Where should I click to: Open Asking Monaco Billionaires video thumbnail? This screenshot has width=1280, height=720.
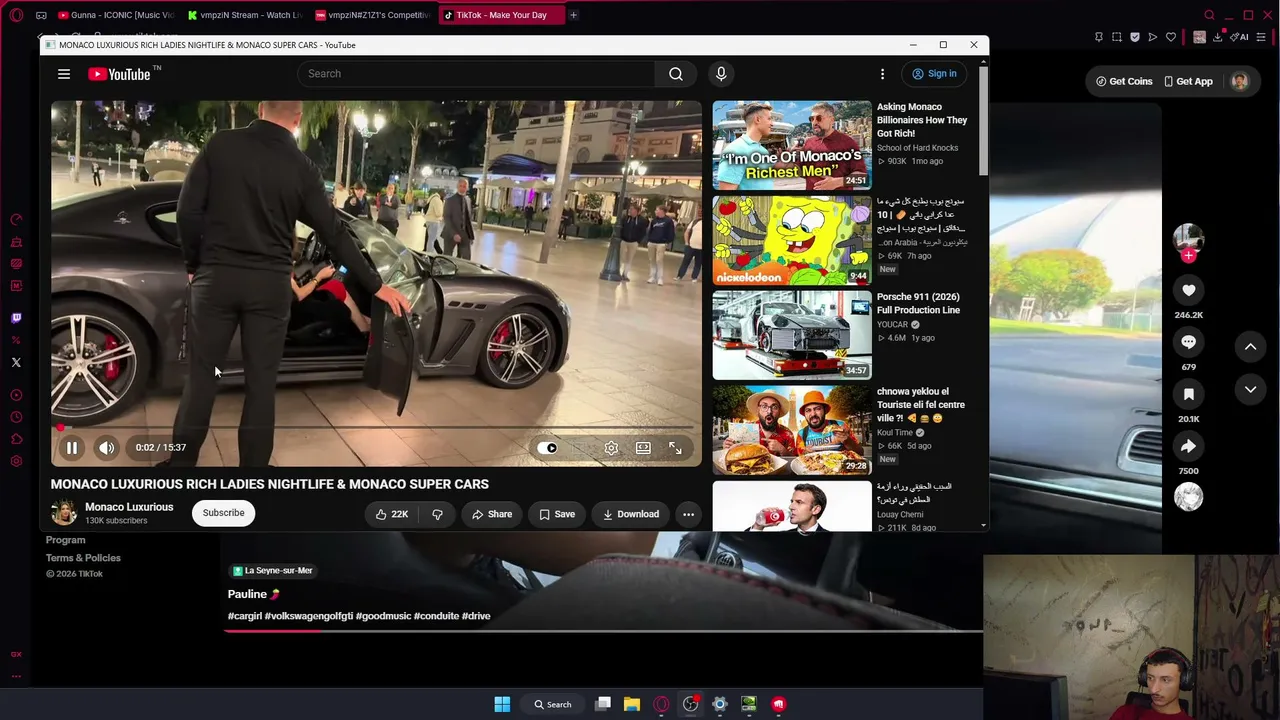coord(792,145)
